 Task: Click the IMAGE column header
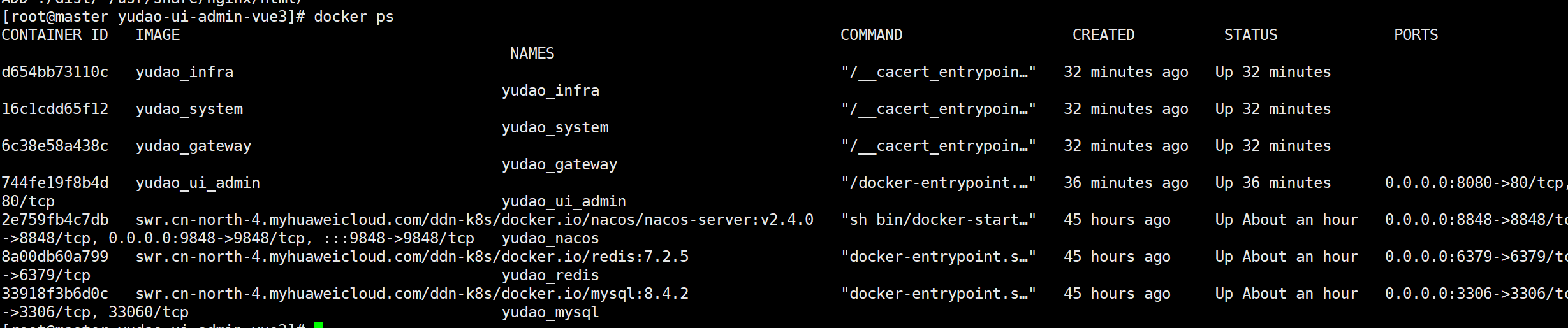158,35
